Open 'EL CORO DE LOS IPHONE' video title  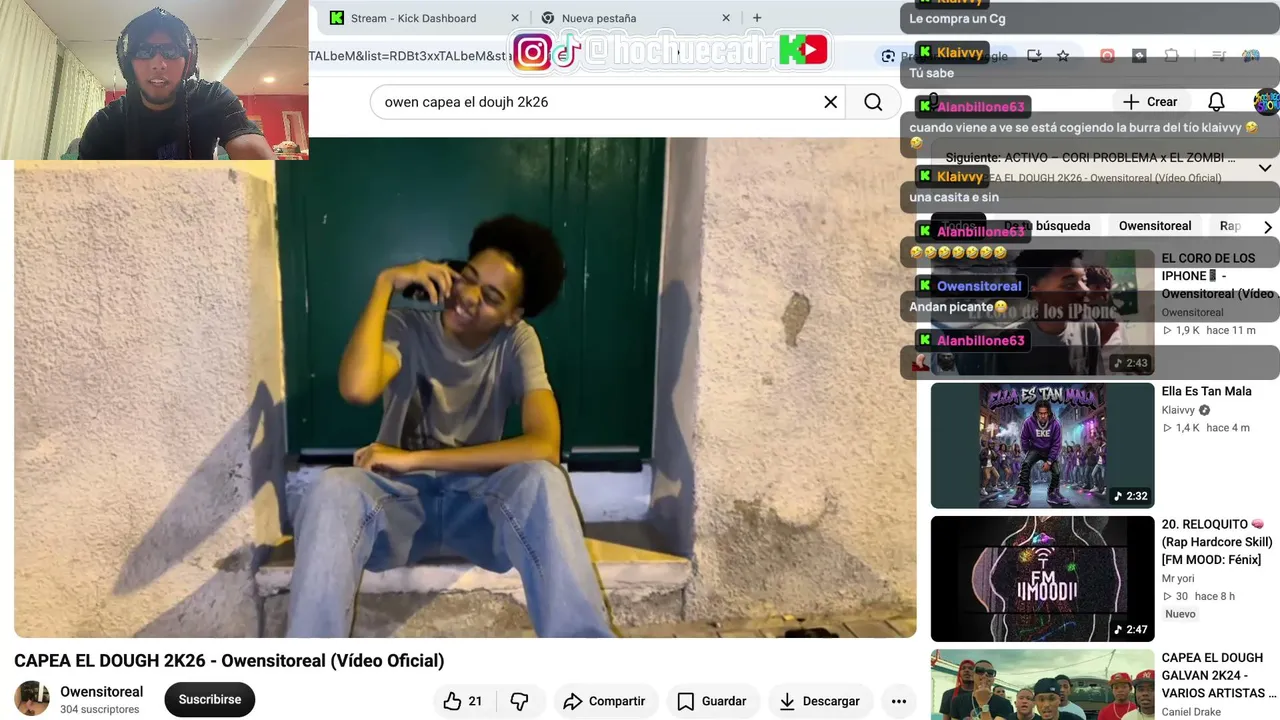click(x=1219, y=276)
